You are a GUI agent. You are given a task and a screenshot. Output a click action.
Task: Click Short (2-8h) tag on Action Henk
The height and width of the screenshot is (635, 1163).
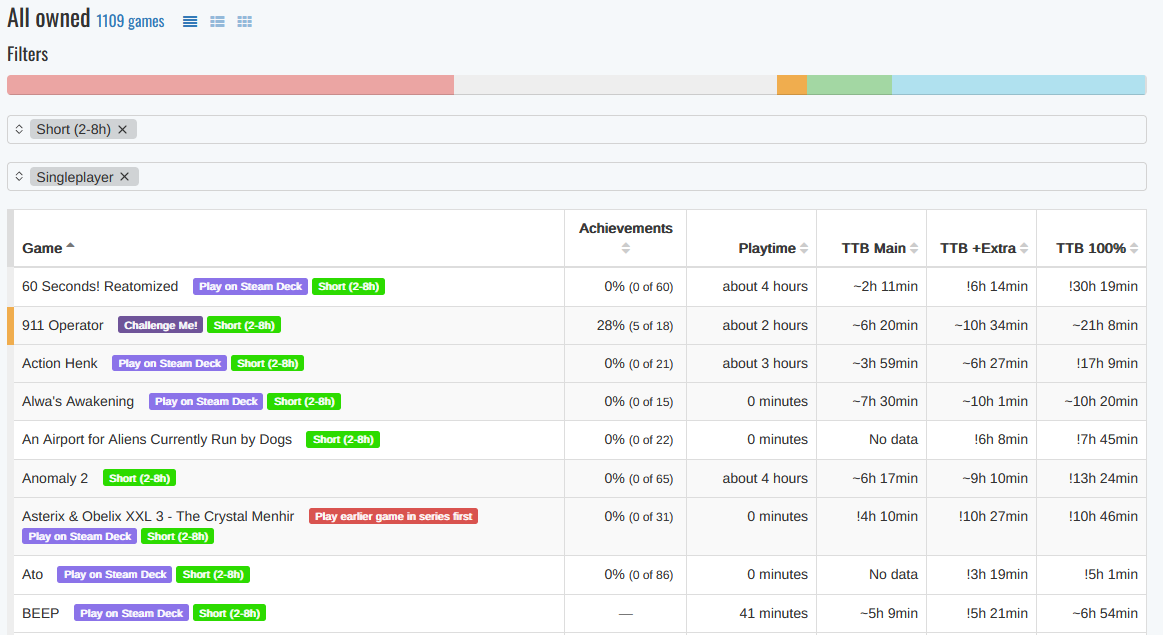tap(268, 363)
